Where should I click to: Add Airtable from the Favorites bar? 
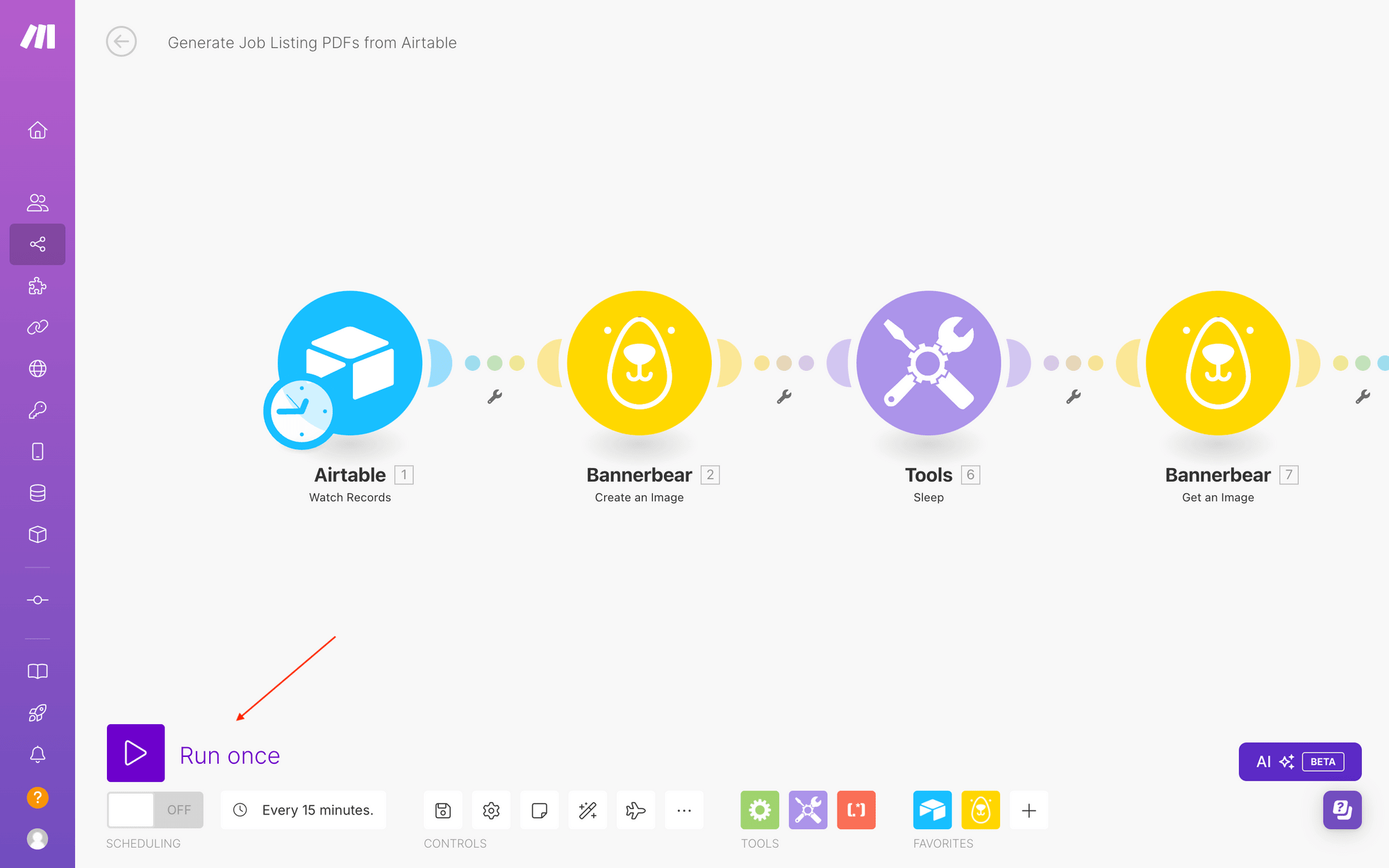[933, 810]
